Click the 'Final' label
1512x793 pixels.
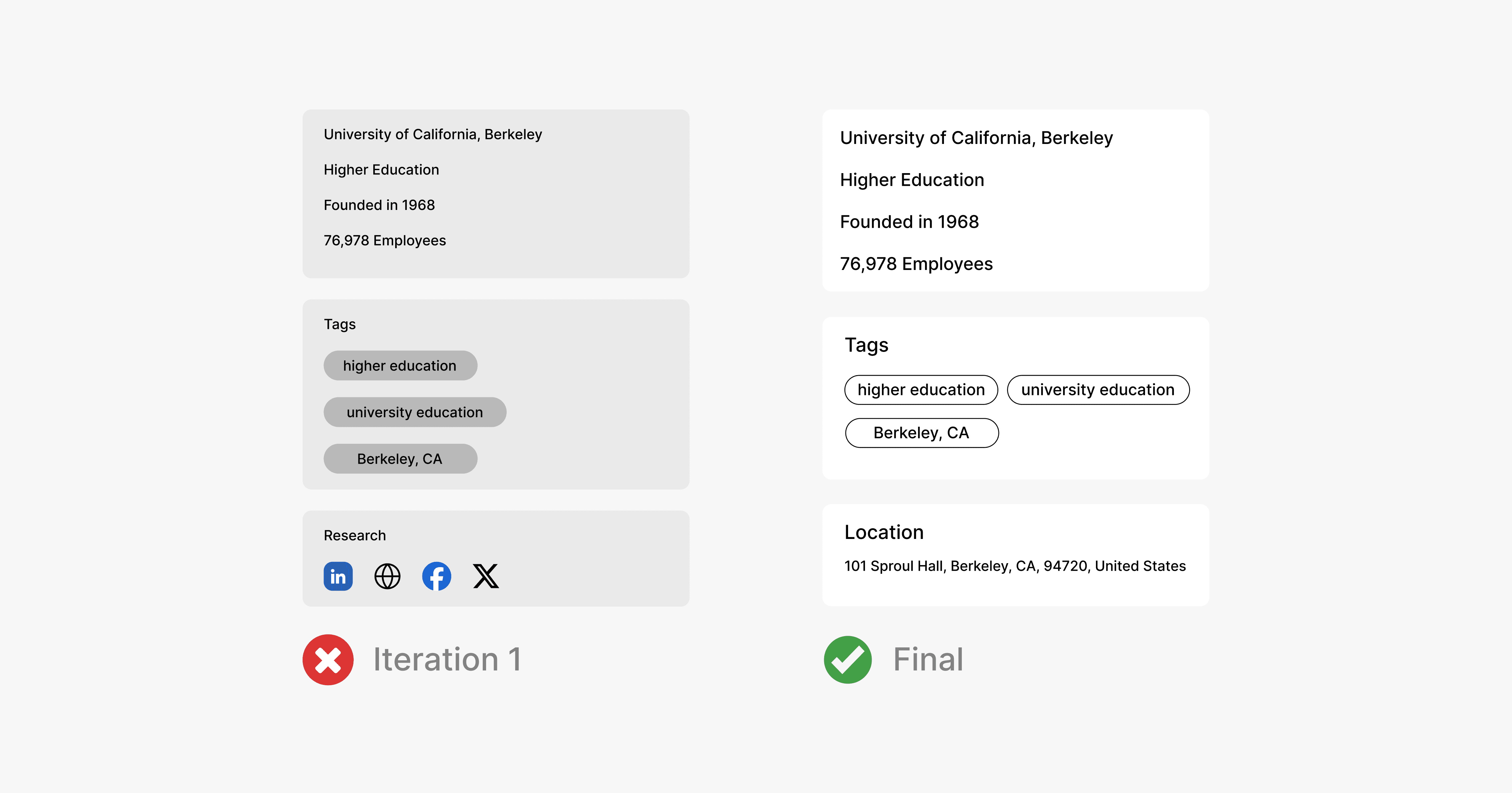click(x=928, y=659)
